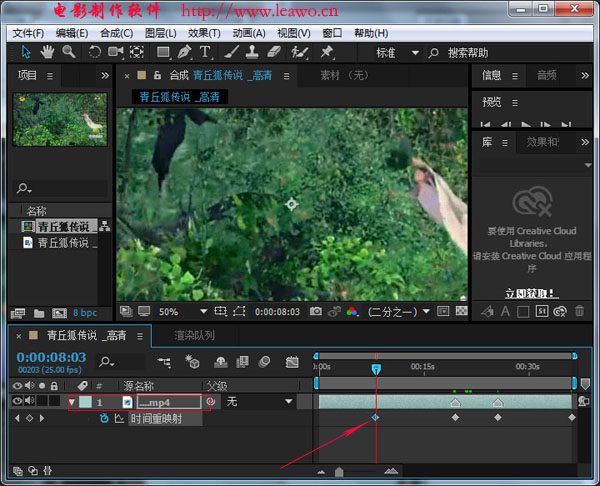The width and height of the screenshot is (600, 486).
Task: Open the 50% magnification dropdown
Action: [204, 311]
